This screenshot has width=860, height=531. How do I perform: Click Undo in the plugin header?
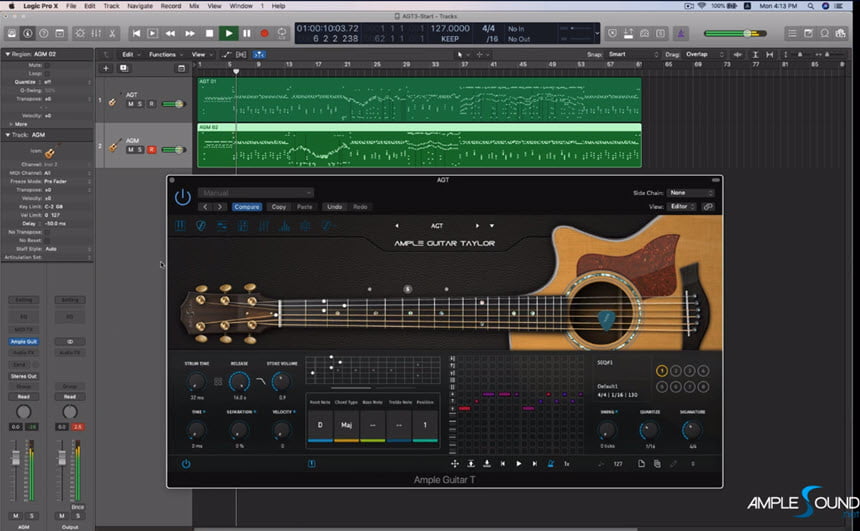[x=335, y=207]
